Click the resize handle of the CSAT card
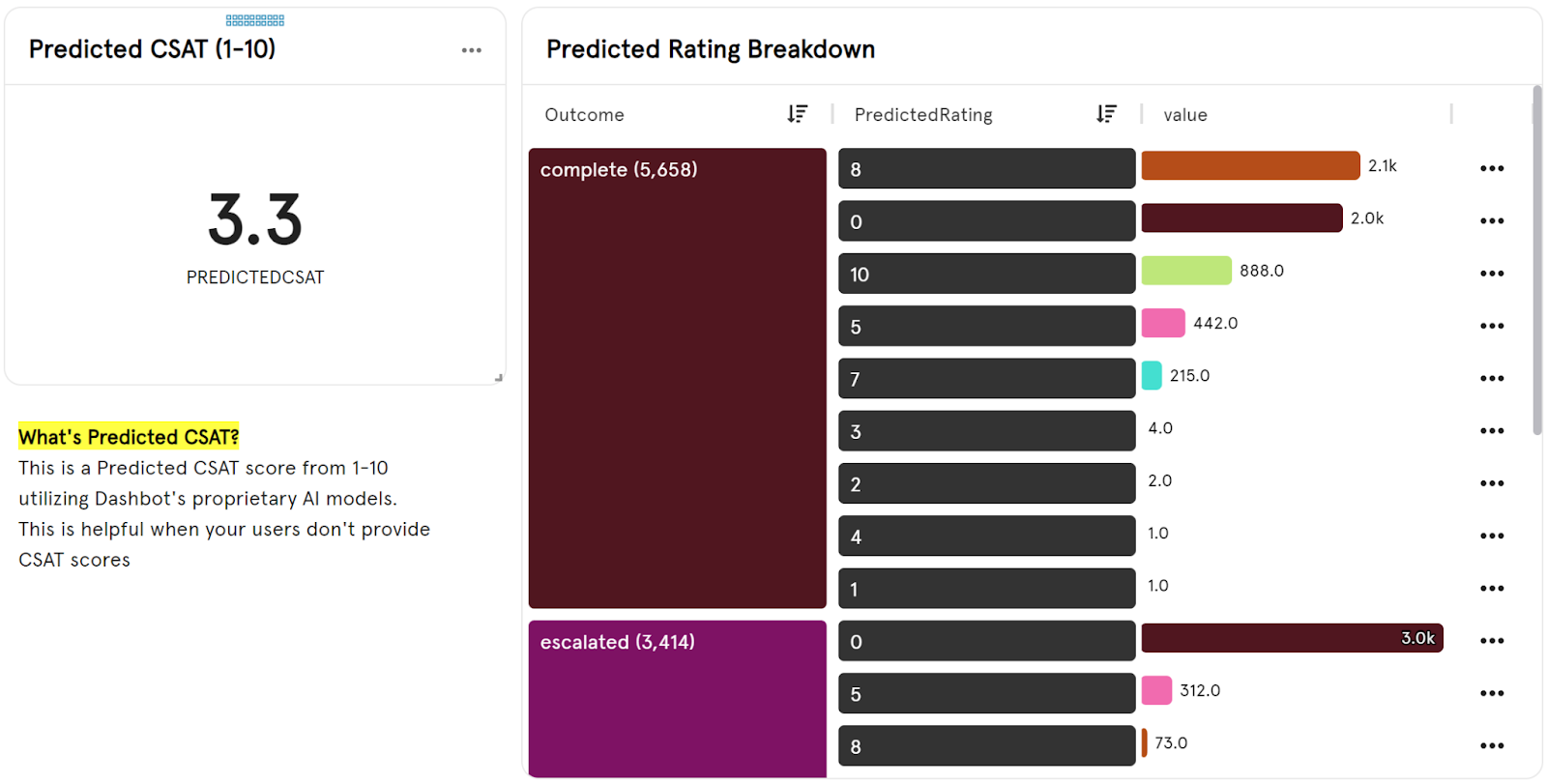This screenshot has width=1547, height=784. click(499, 378)
